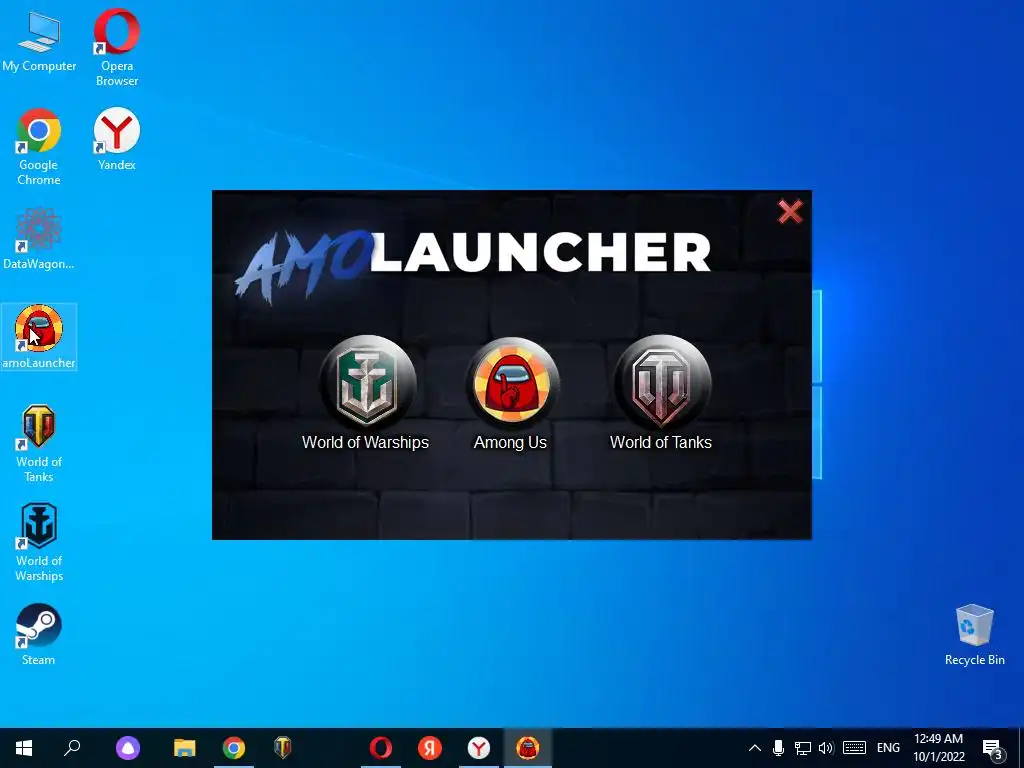Open touch keyboard tray icon
1024x768 pixels.
pos(854,748)
